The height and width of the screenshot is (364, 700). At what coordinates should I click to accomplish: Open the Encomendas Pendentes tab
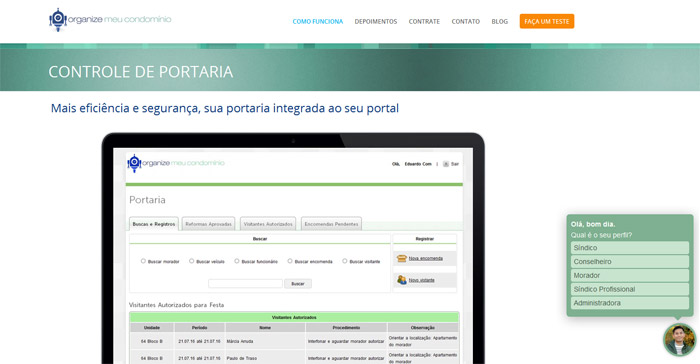pyautogui.click(x=331, y=224)
